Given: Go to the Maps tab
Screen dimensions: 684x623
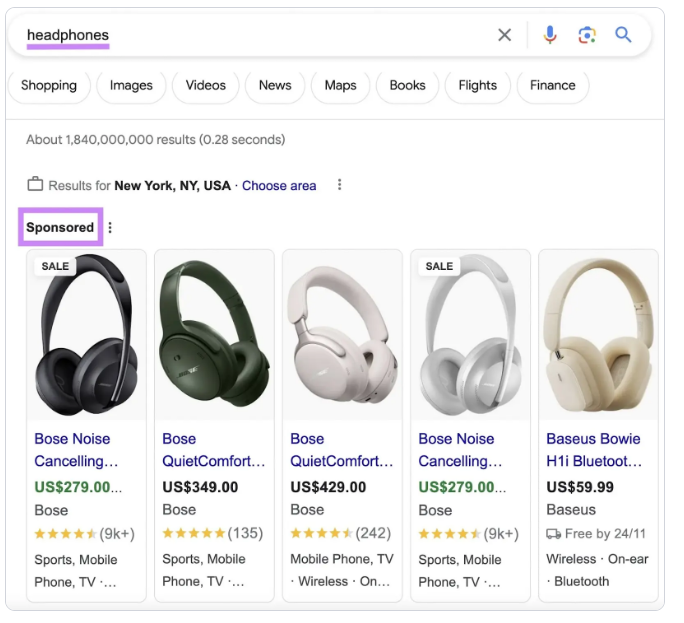Looking at the screenshot, I should (x=340, y=86).
